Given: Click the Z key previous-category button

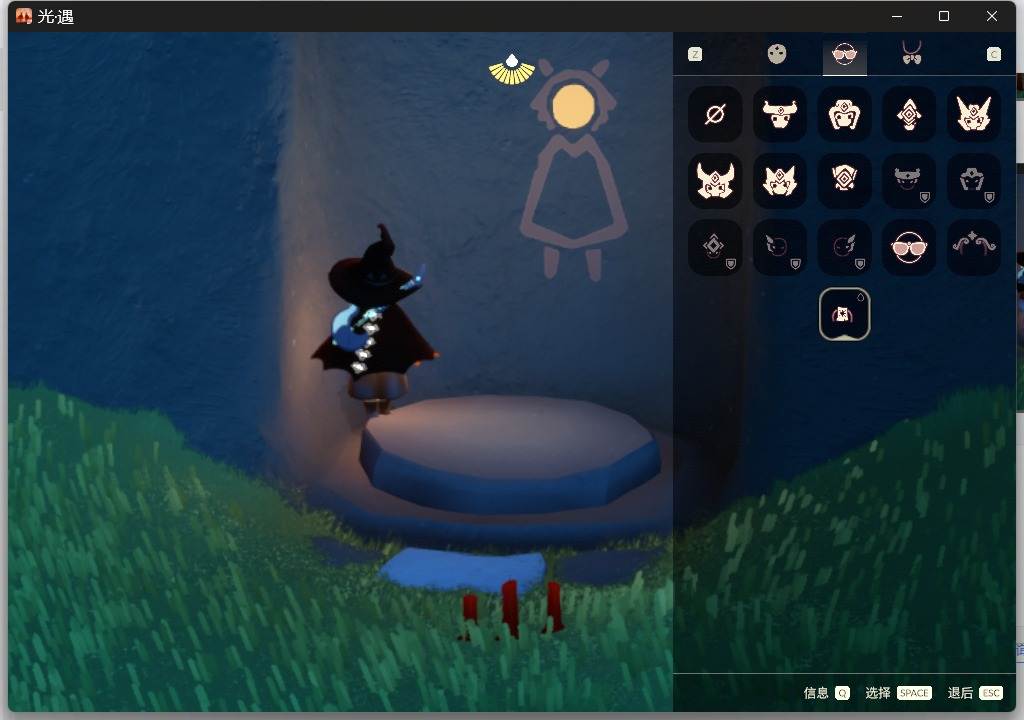Looking at the screenshot, I should tap(696, 54).
